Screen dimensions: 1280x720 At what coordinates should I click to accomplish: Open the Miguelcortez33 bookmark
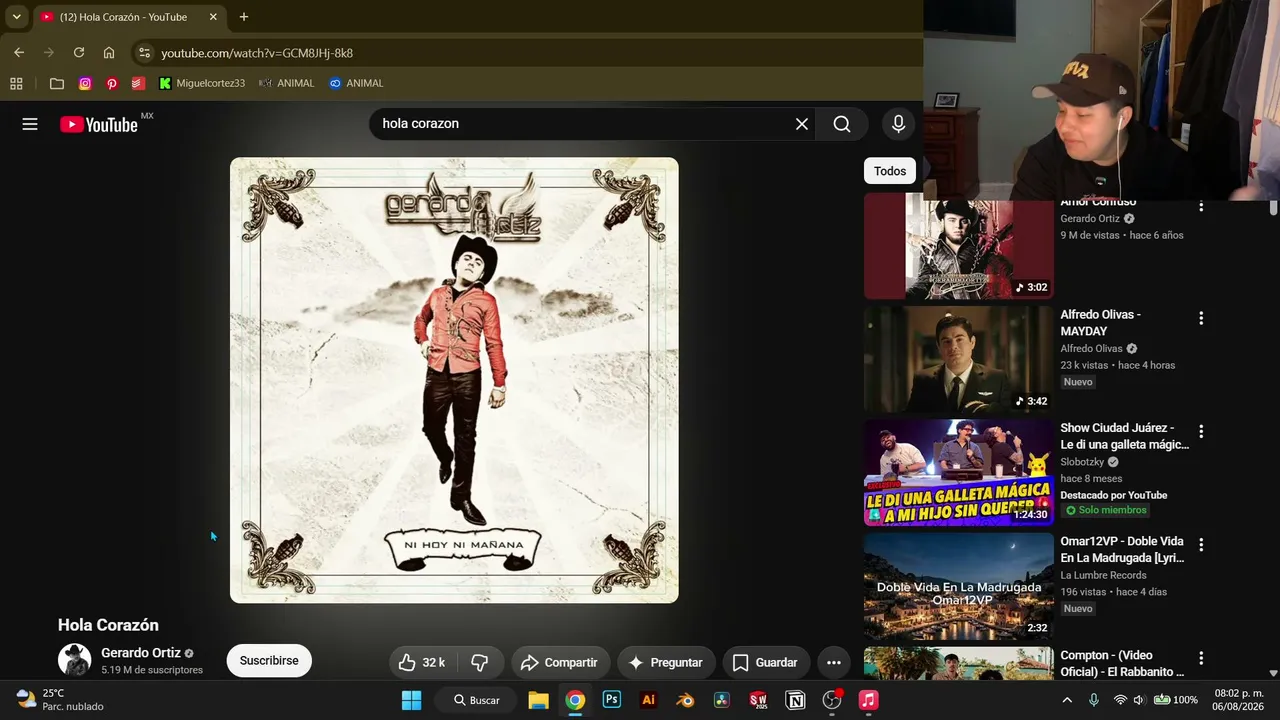(202, 83)
